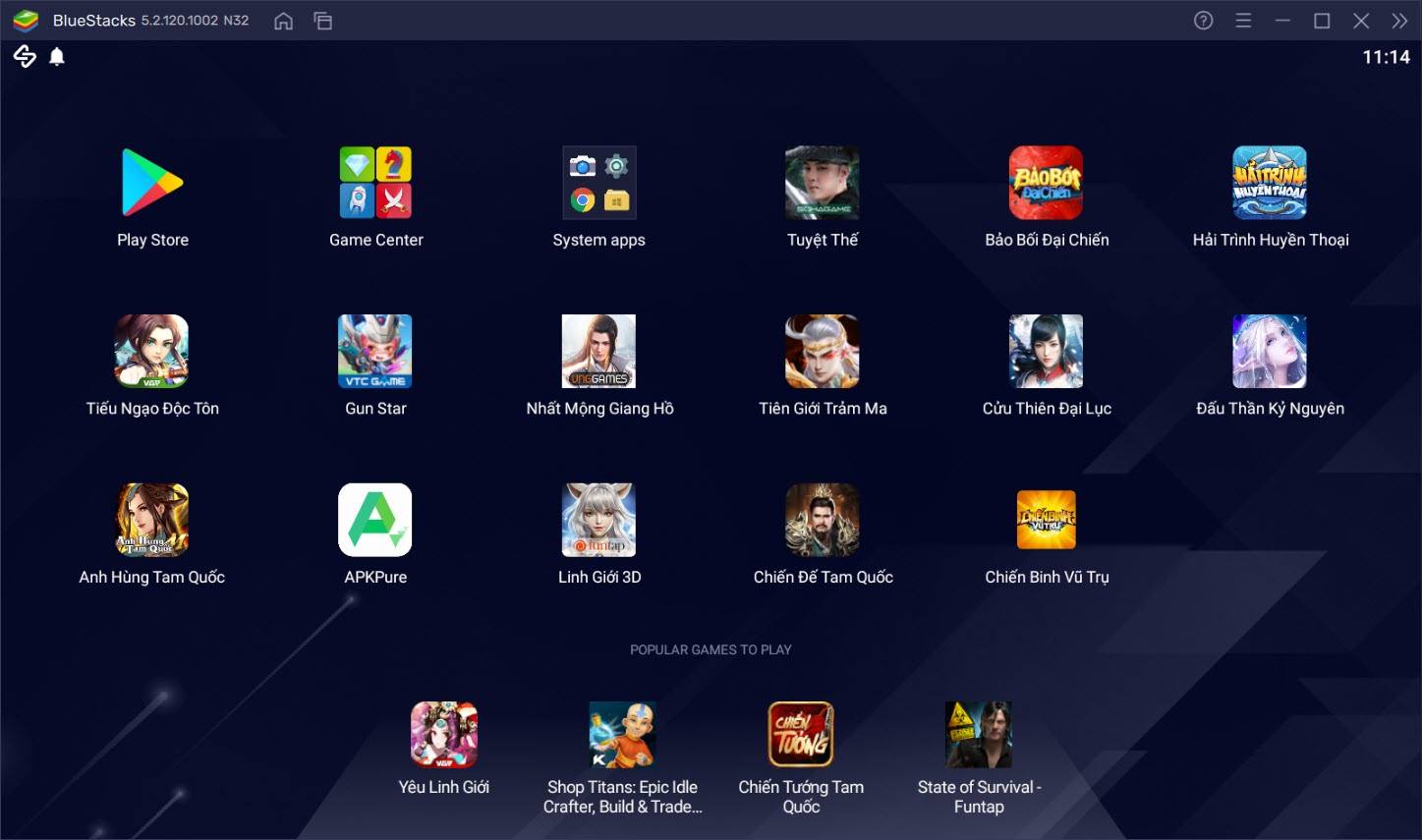1422x840 pixels.
Task: Launch Anh Hùng Tam Quốc
Action: click(152, 520)
